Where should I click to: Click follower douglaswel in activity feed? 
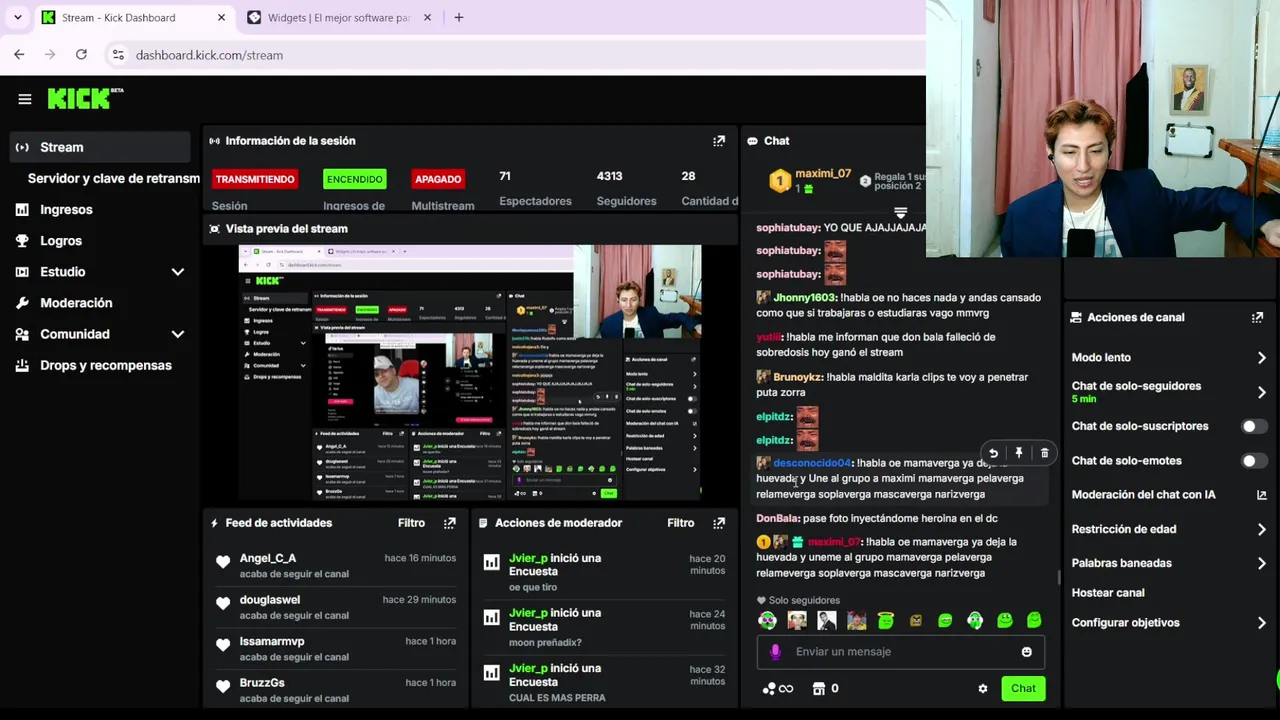point(270,599)
